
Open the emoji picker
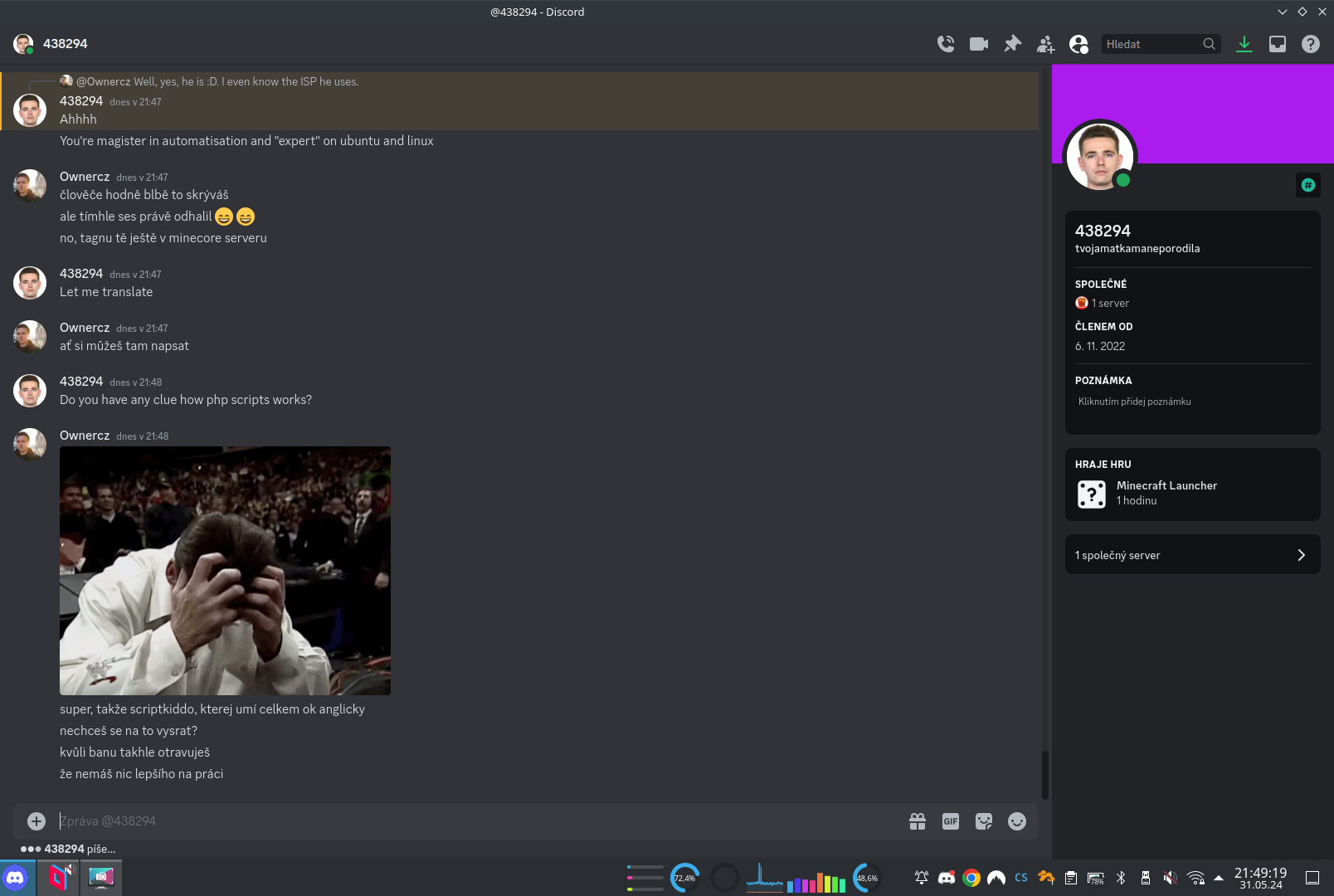[x=1017, y=821]
